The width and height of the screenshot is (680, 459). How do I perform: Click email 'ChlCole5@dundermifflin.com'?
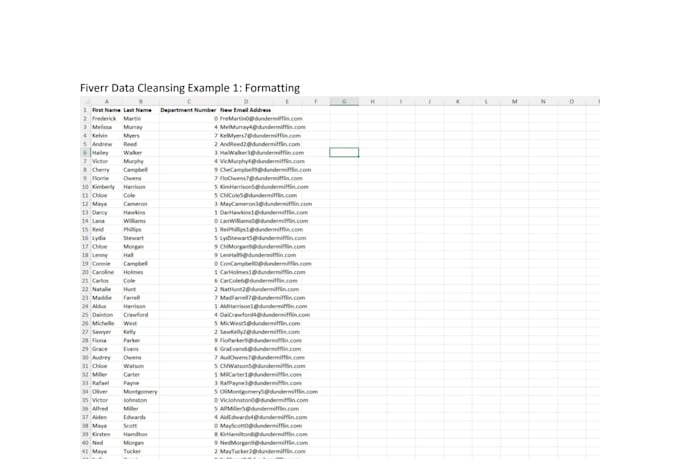[258, 195]
